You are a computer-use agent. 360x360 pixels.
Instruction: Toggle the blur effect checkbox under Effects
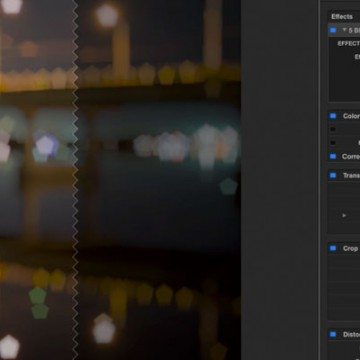pos(333,30)
